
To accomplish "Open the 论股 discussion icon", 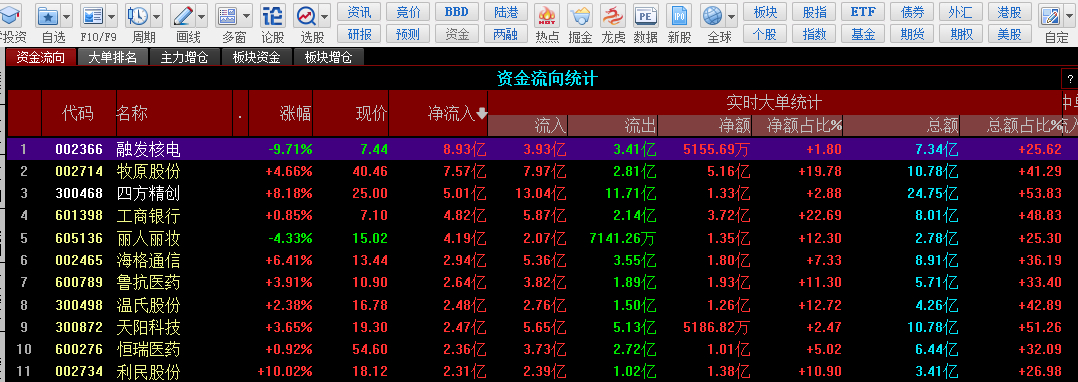I will click(273, 15).
